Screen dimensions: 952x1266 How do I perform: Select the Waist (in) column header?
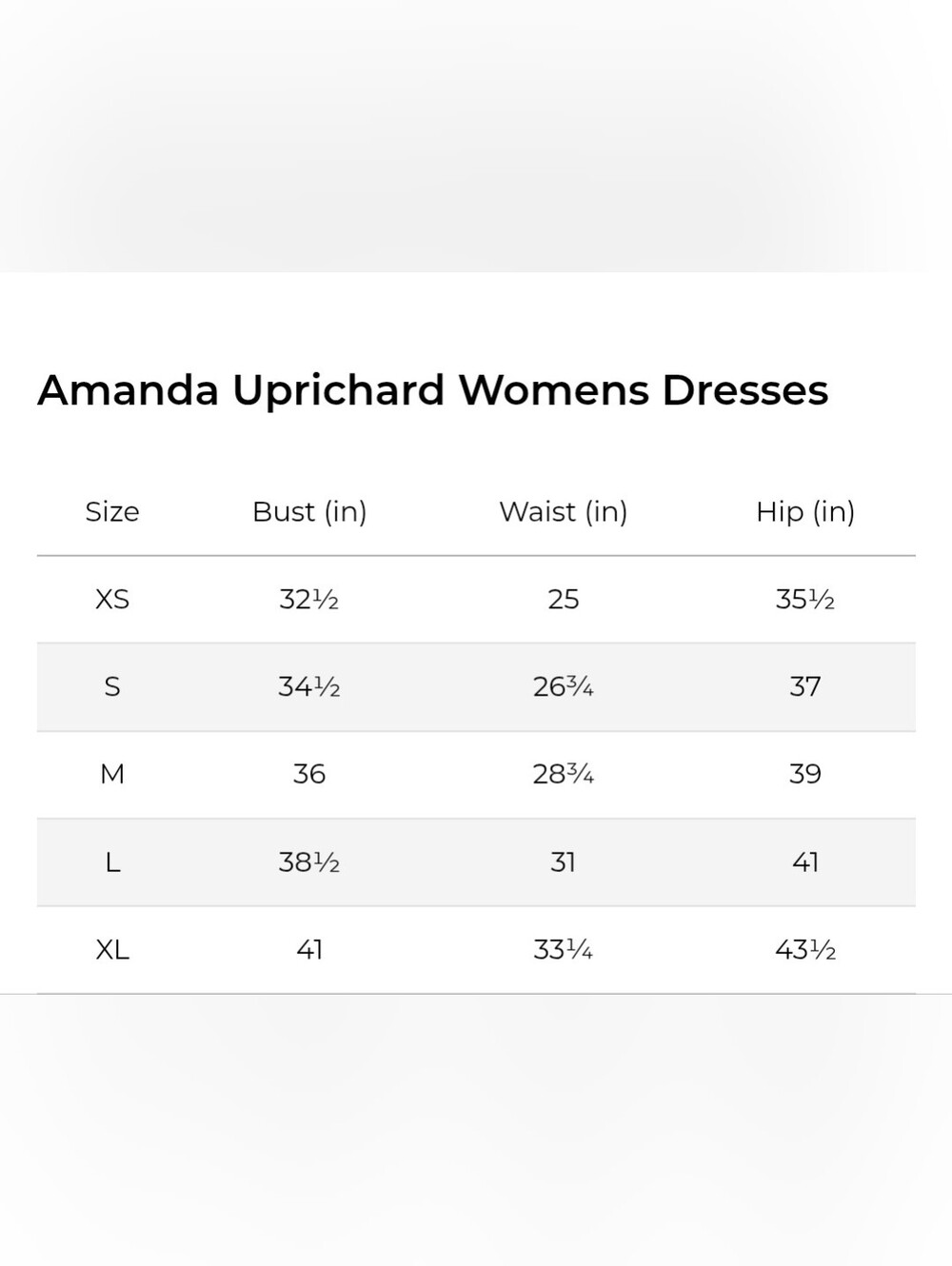tap(564, 511)
